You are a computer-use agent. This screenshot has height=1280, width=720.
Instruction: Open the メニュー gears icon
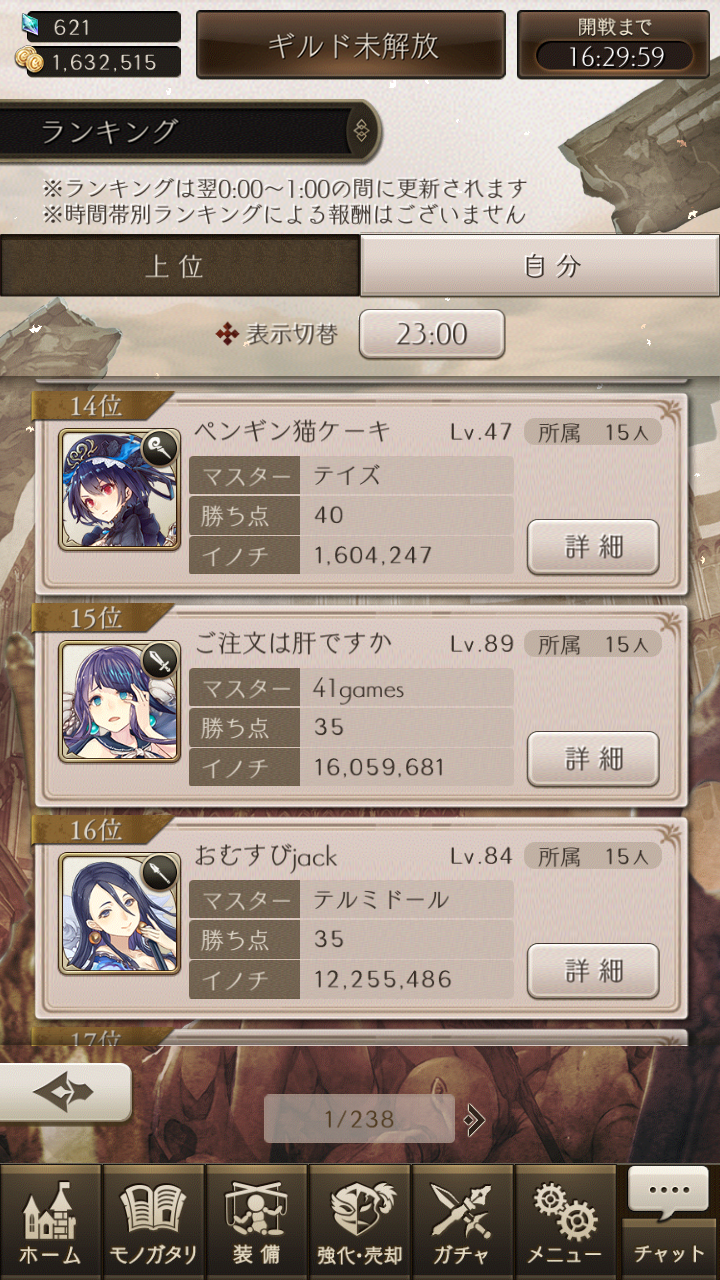[x=565, y=1222]
